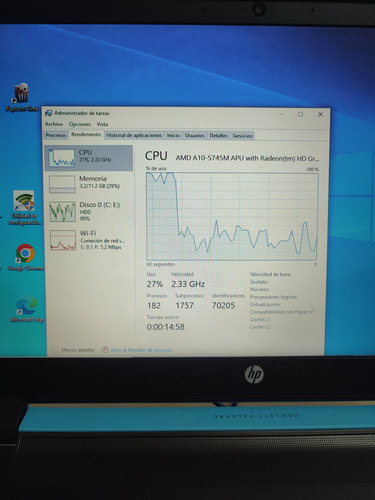Select the CPU mini graph thumbnail
Viewport: 375px width, 500px height.
point(62,158)
